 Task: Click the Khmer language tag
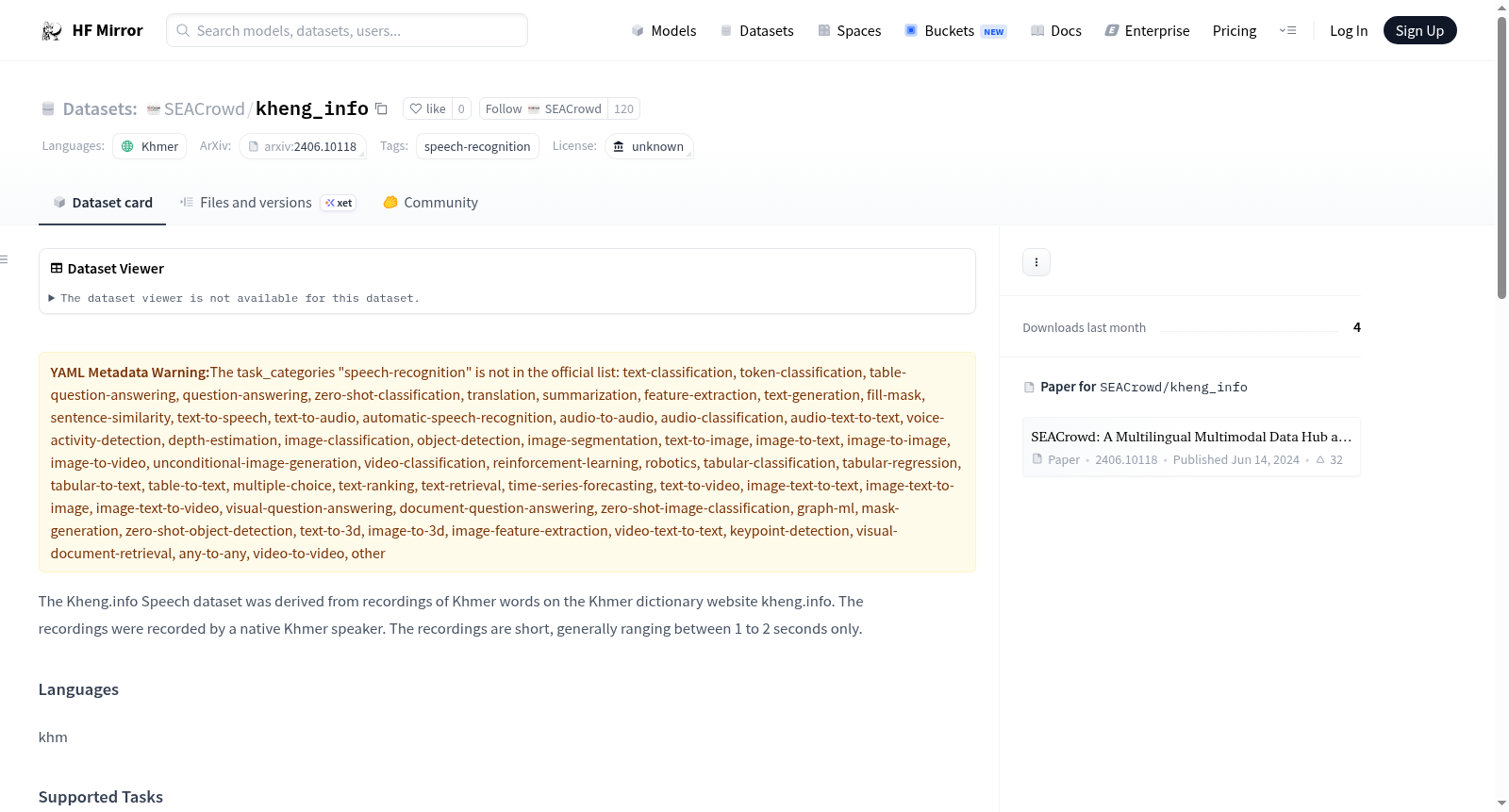[x=150, y=146]
